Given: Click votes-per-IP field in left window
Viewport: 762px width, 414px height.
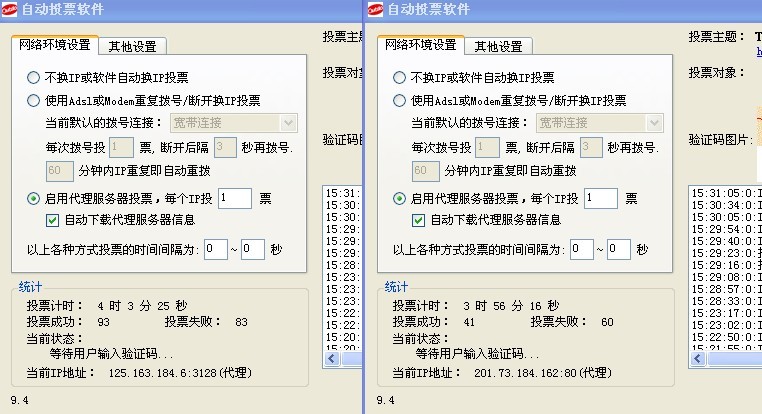Looking at the screenshot, I should pos(235,198).
